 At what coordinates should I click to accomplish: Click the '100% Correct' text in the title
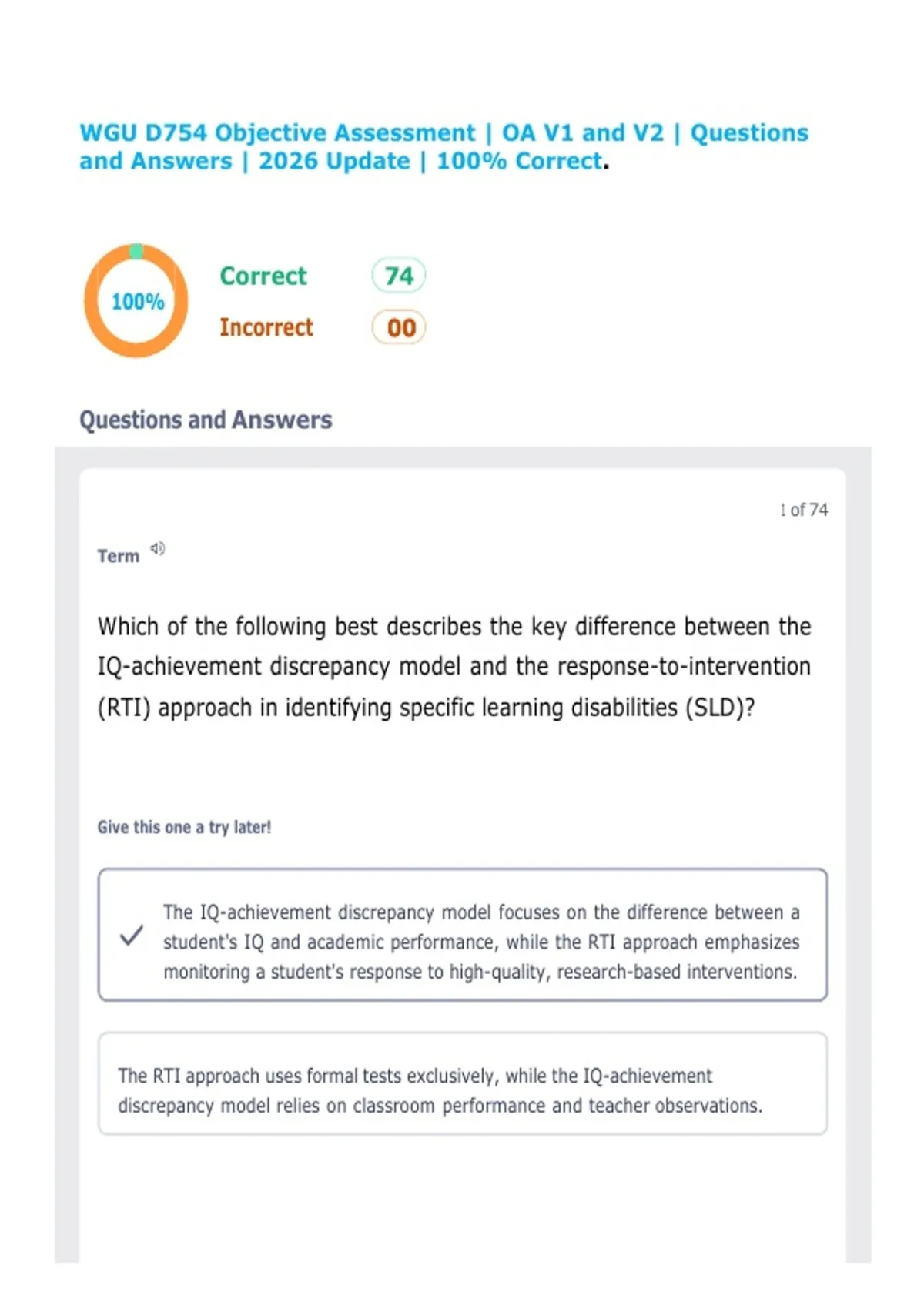[x=519, y=162]
